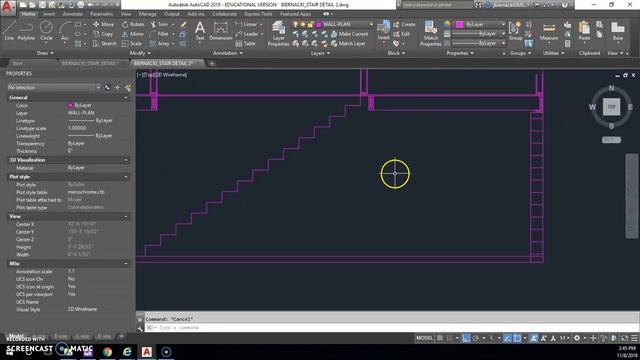This screenshot has width=640, height=360.
Task: Collapse the Plot style section
Action: [126, 177]
